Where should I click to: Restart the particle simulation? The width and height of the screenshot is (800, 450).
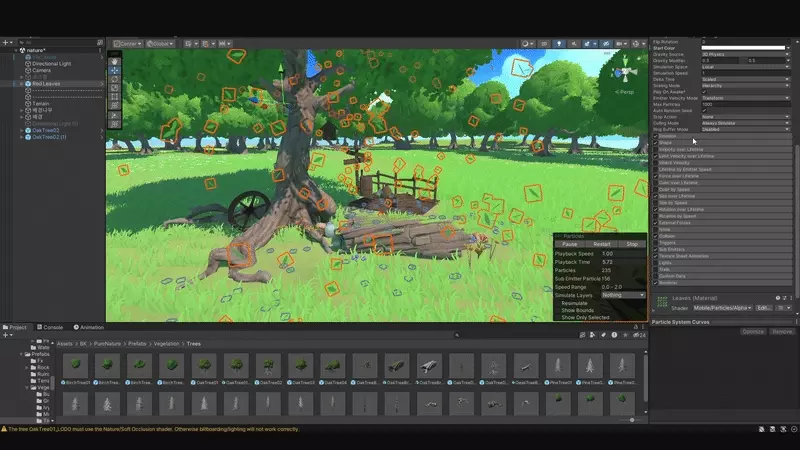point(602,244)
